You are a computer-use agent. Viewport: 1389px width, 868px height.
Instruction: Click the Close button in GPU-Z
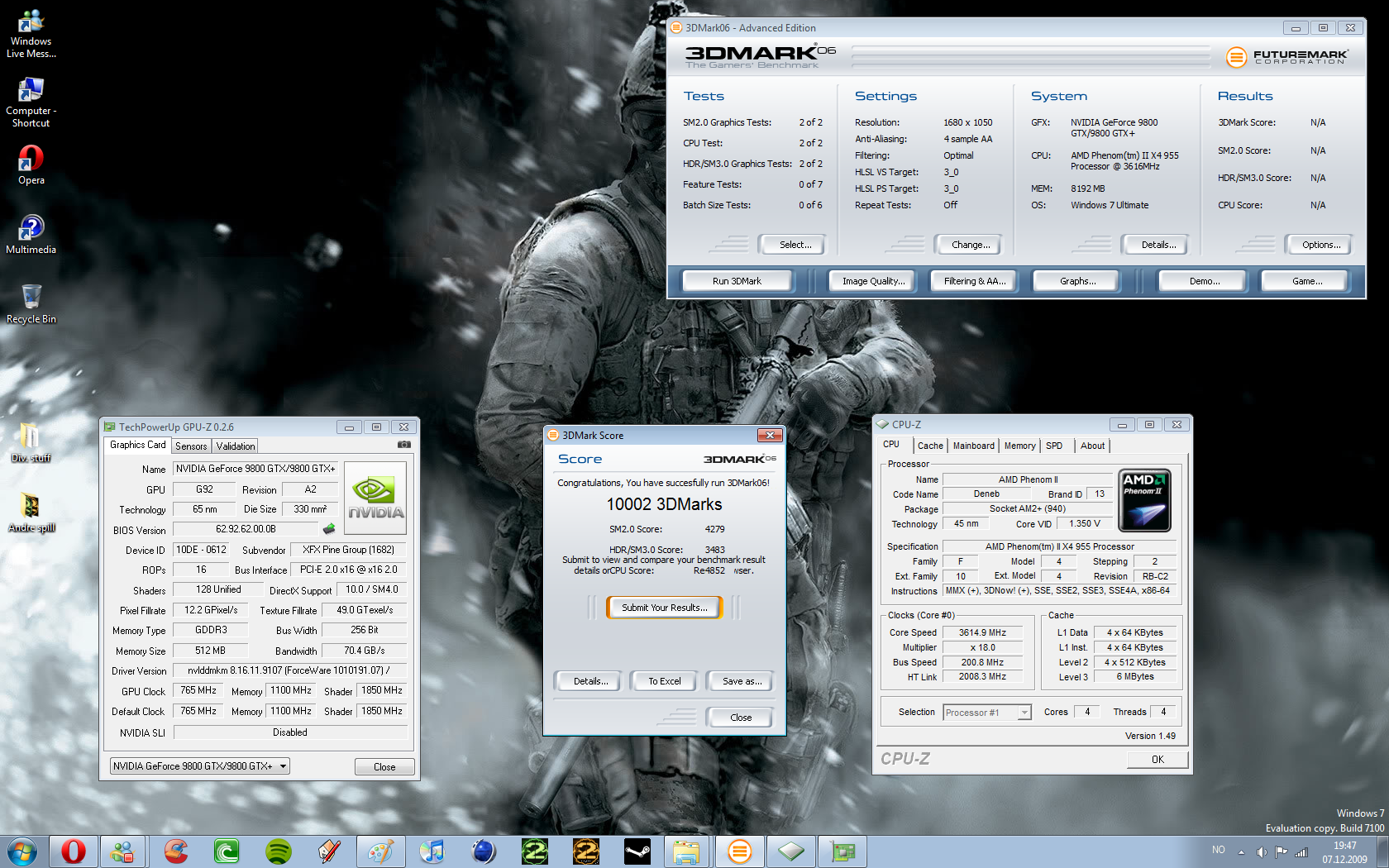(384, 767)
